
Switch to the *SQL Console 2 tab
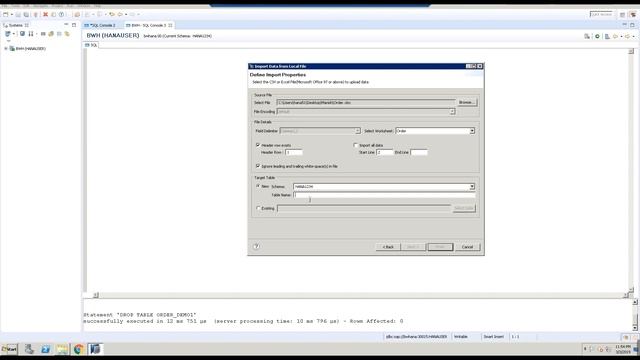coord(100,25)
